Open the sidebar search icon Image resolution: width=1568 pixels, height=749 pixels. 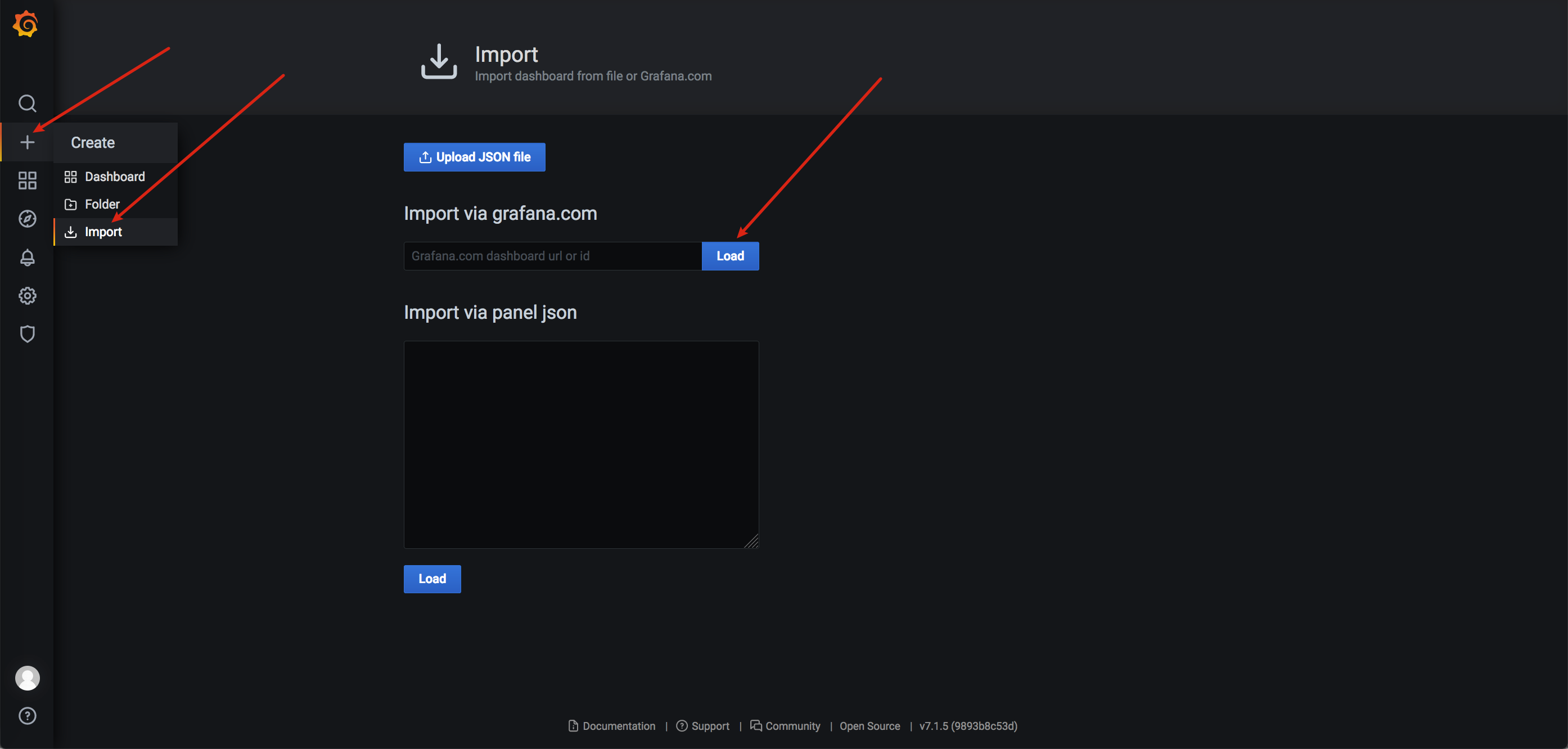pyautogui.click(x=28, y=103)
